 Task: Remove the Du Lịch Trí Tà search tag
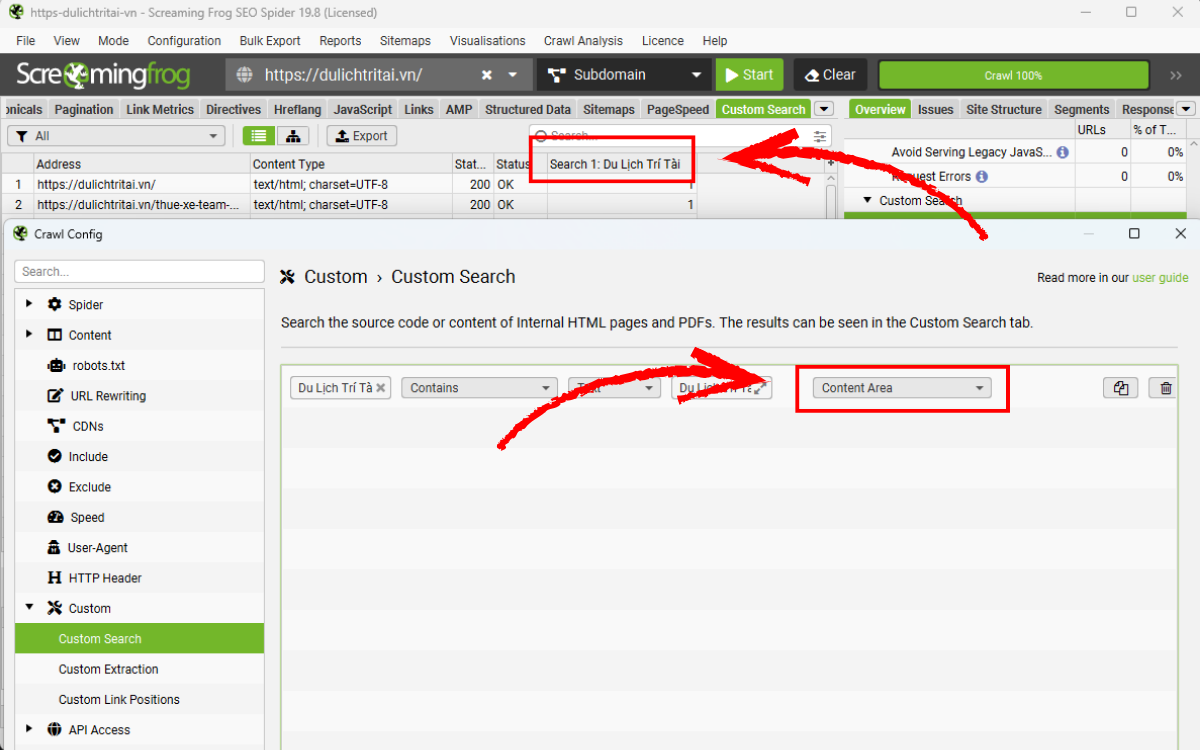(380, 388)
